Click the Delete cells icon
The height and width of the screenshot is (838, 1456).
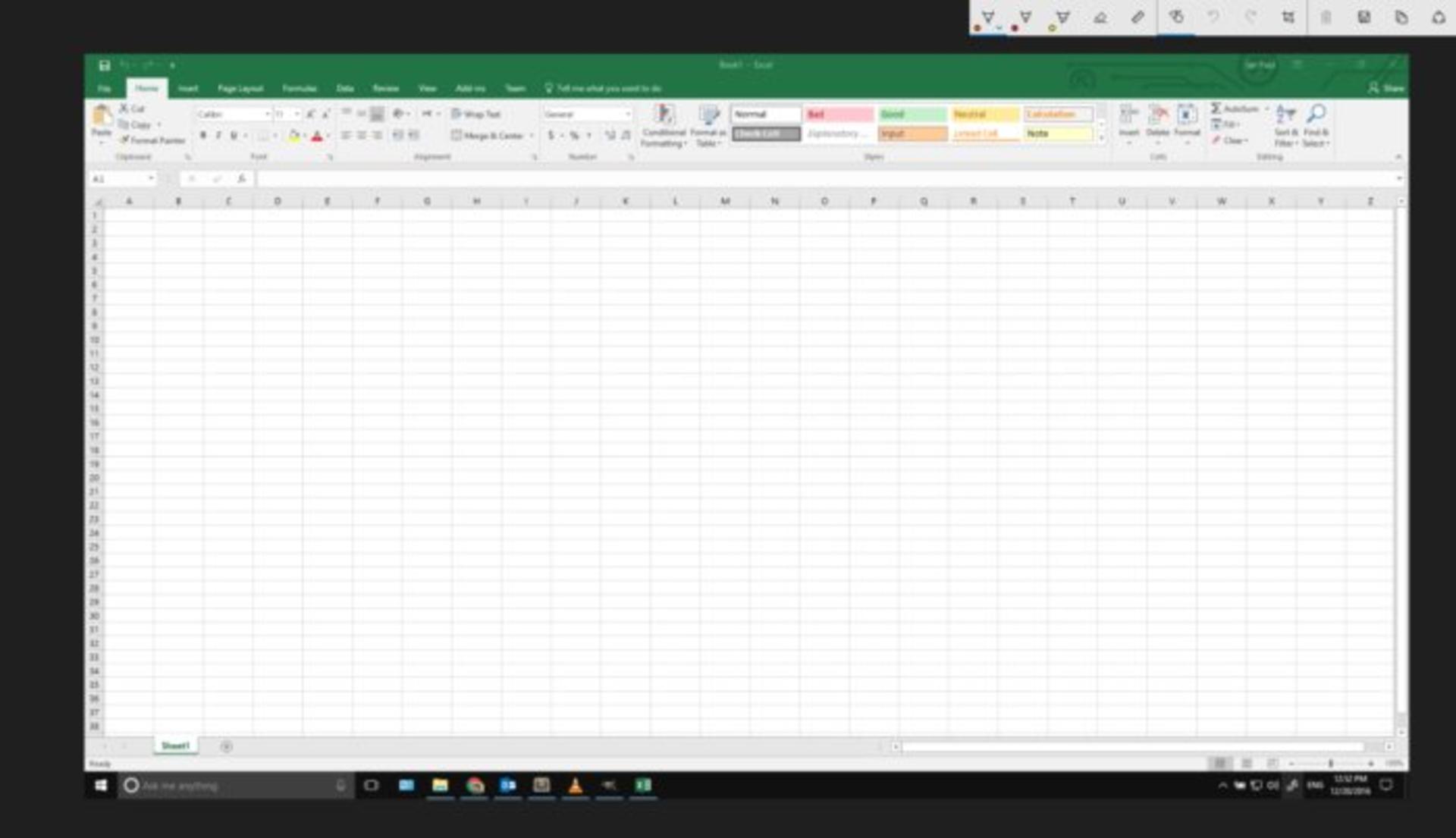coord(1158,115)
